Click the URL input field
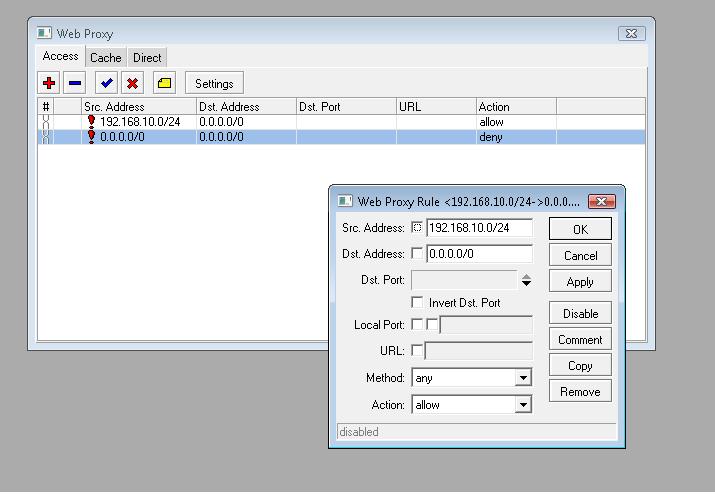Viewport: 715px width, 495px height. [x=479, y=351]
